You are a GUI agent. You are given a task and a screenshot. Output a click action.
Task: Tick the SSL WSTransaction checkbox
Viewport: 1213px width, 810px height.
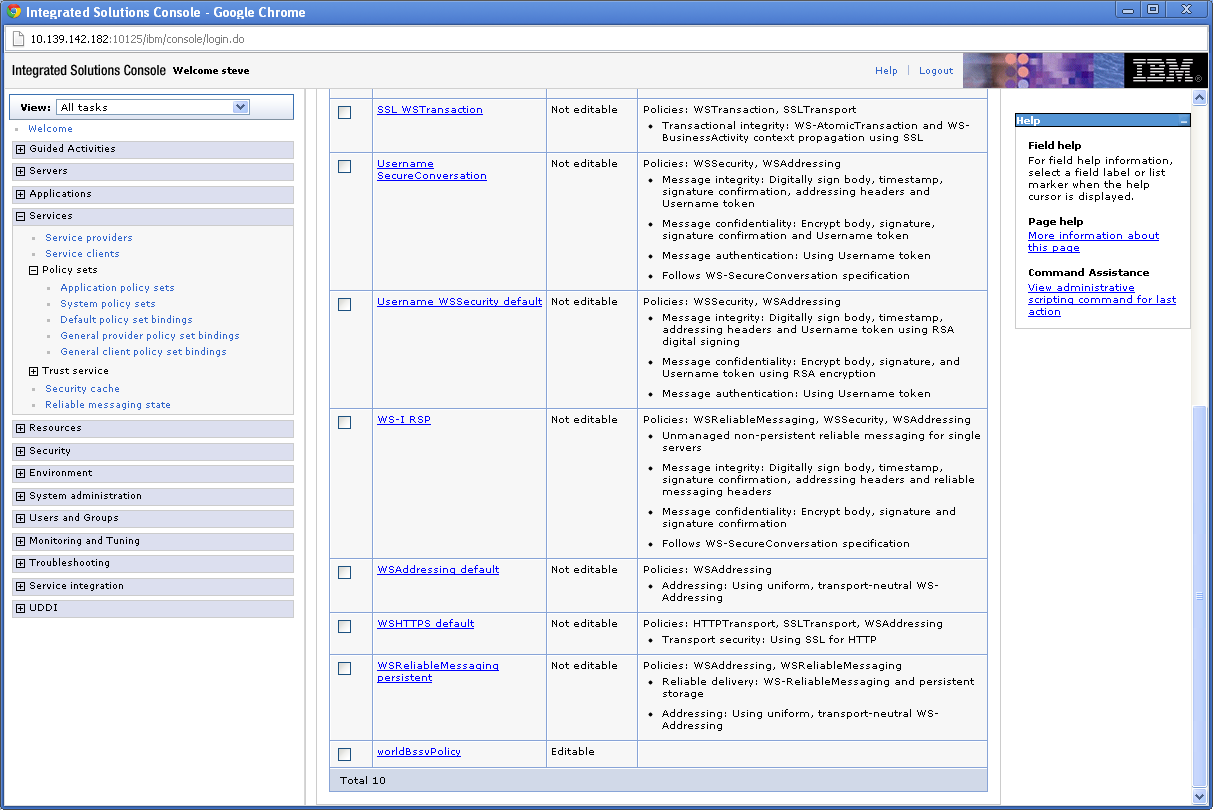(344, 112)
